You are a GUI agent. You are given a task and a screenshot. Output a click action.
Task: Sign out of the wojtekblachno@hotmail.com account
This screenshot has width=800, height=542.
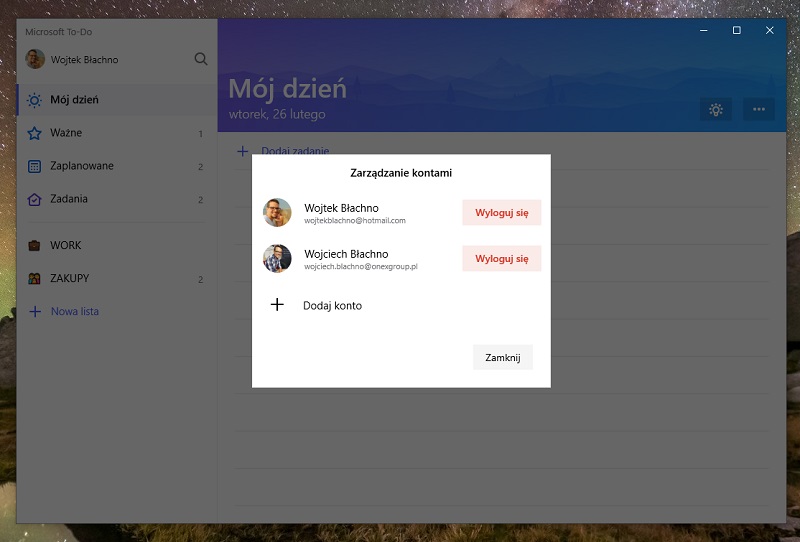point(502,213)
